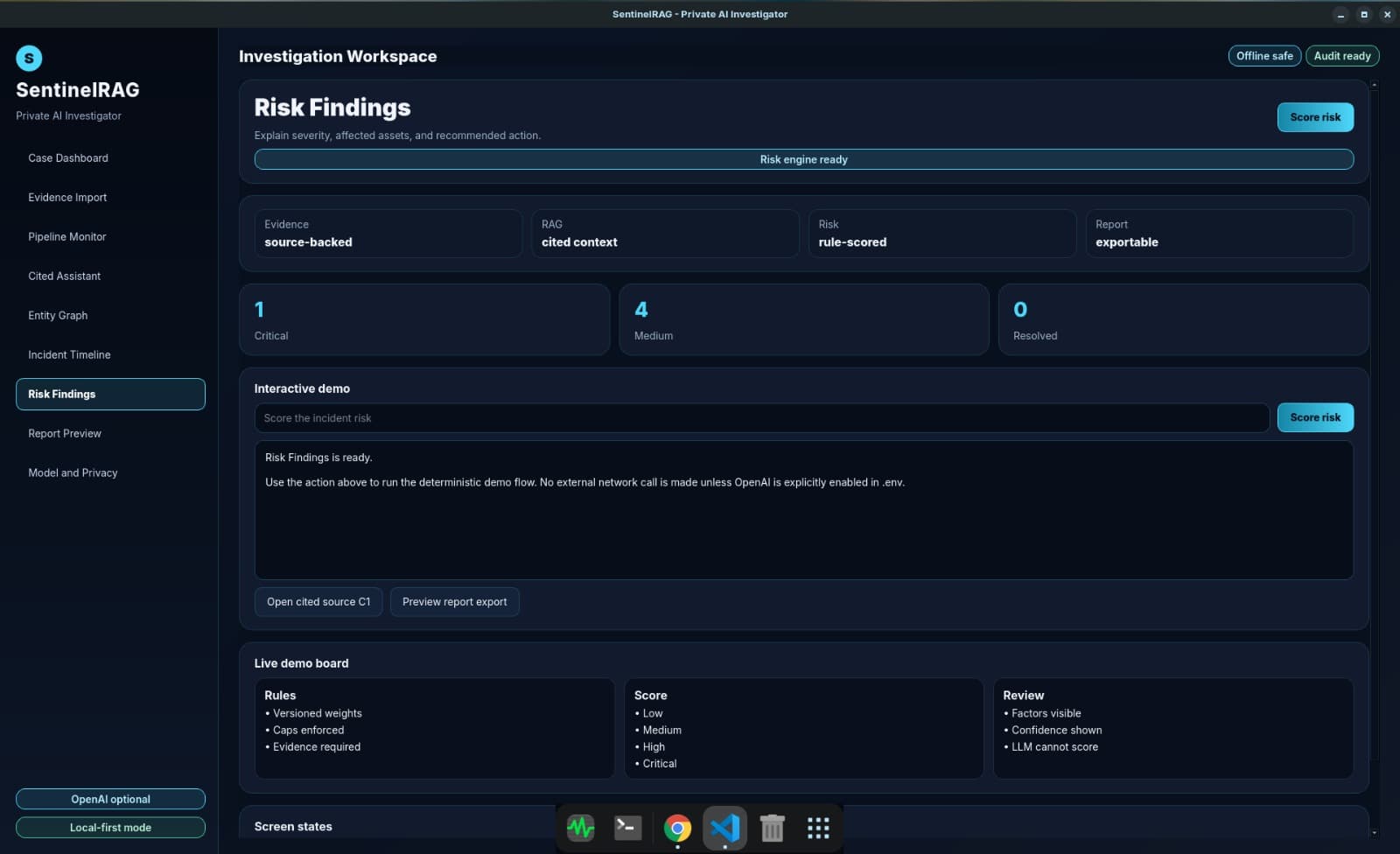Click the 'Interactive demo' heading

302,388
